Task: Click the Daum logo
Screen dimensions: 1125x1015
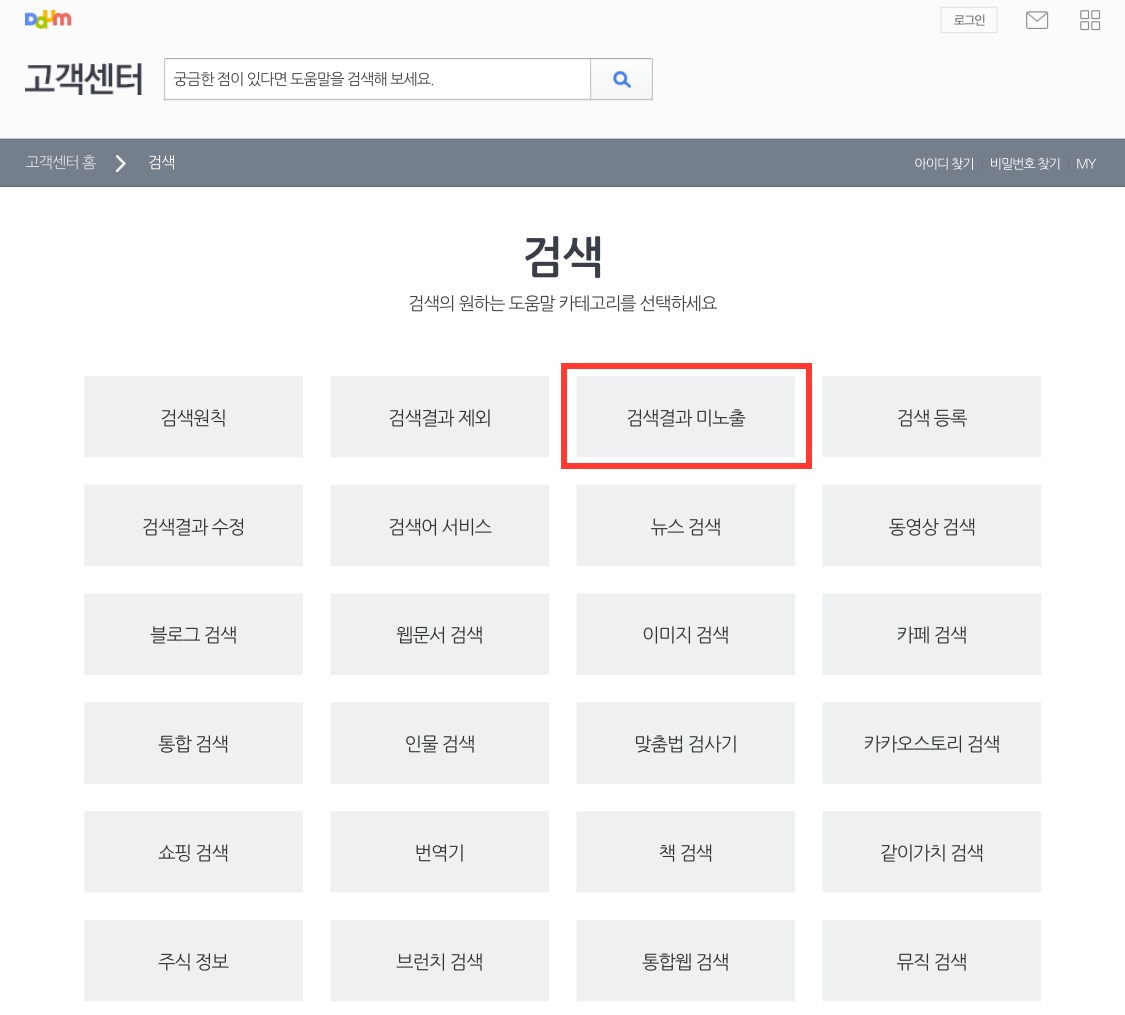Action: point(47,18)
